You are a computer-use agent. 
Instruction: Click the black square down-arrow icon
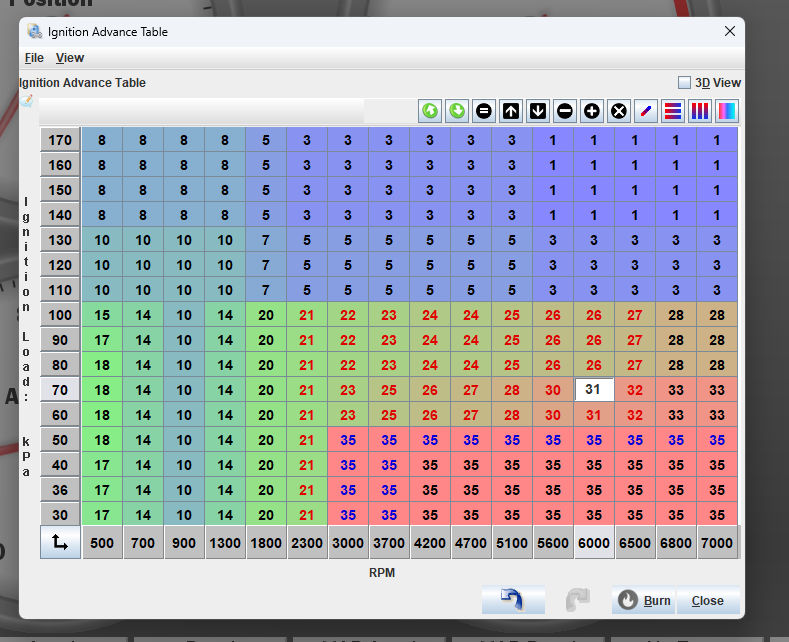[x=538, y=111]
